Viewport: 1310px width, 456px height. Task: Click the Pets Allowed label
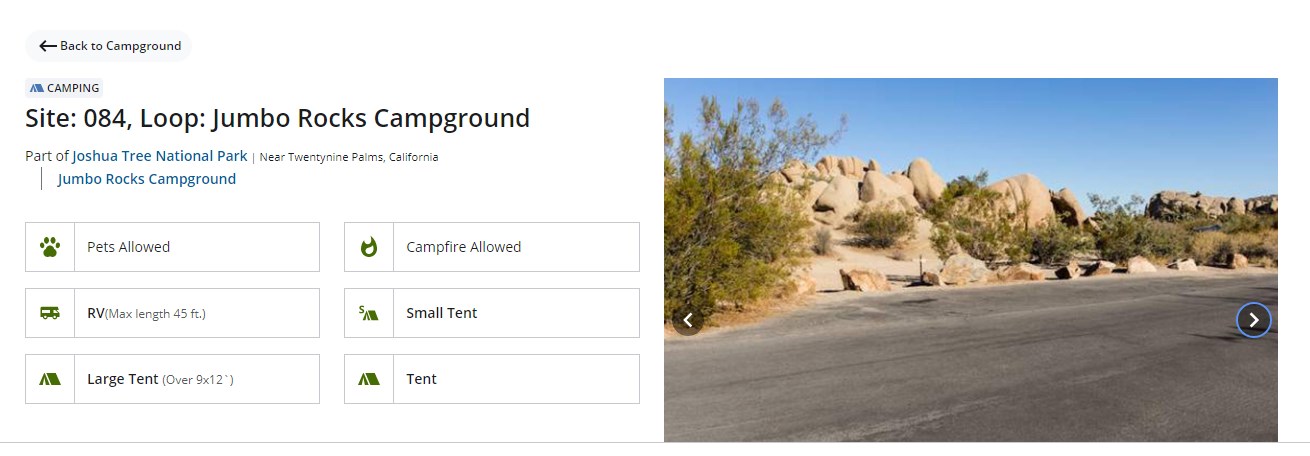128,247
